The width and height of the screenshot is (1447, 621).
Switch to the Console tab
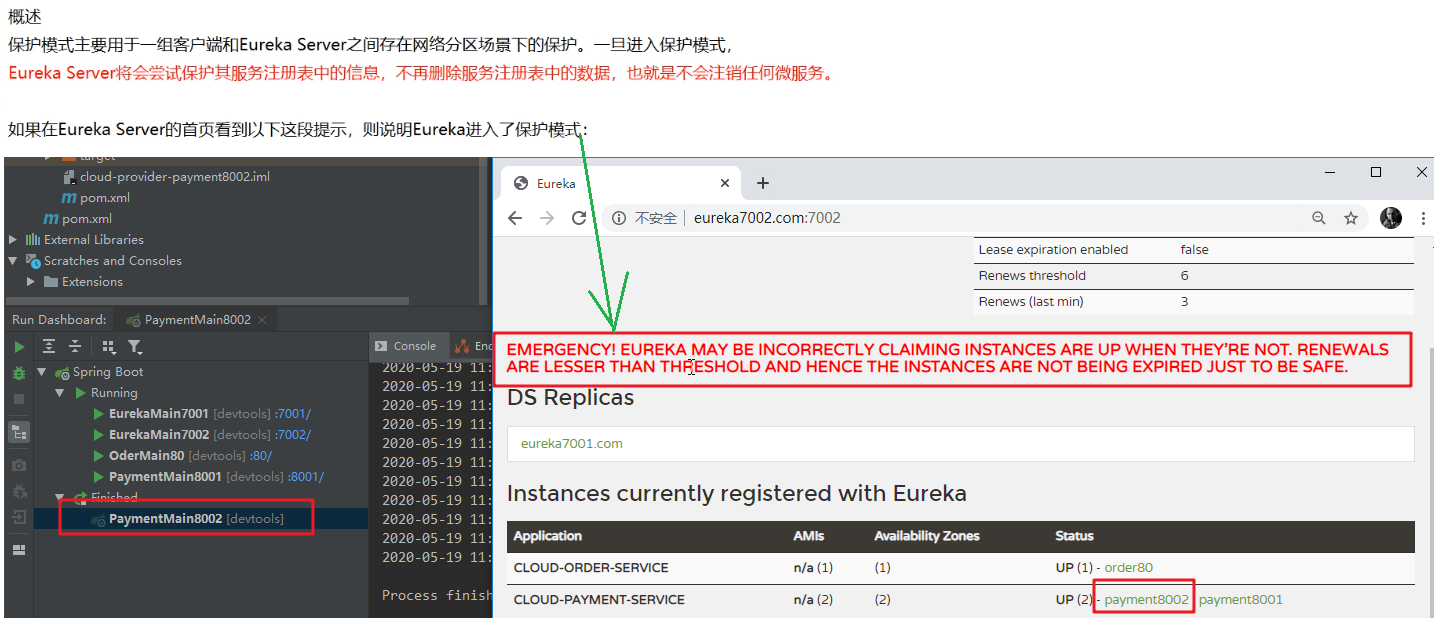[x=406, y=346]
